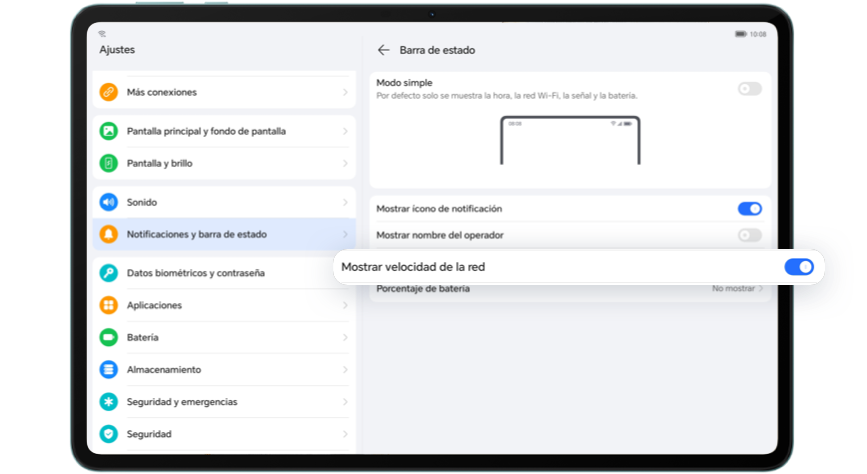The width and height of the screenshot is (867, 474).
Task: Click the Wi-Fi icon in status bar
Action: click(x=102, y=34)
